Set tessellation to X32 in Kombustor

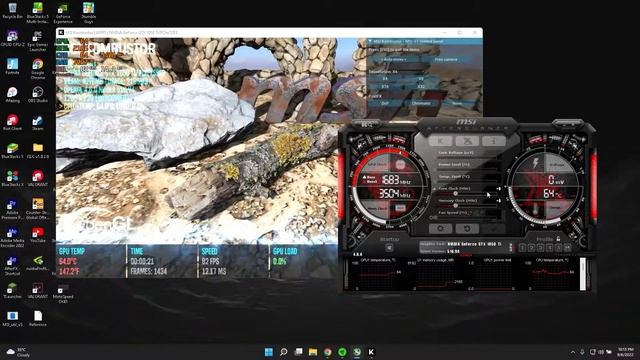pos(421,87)
